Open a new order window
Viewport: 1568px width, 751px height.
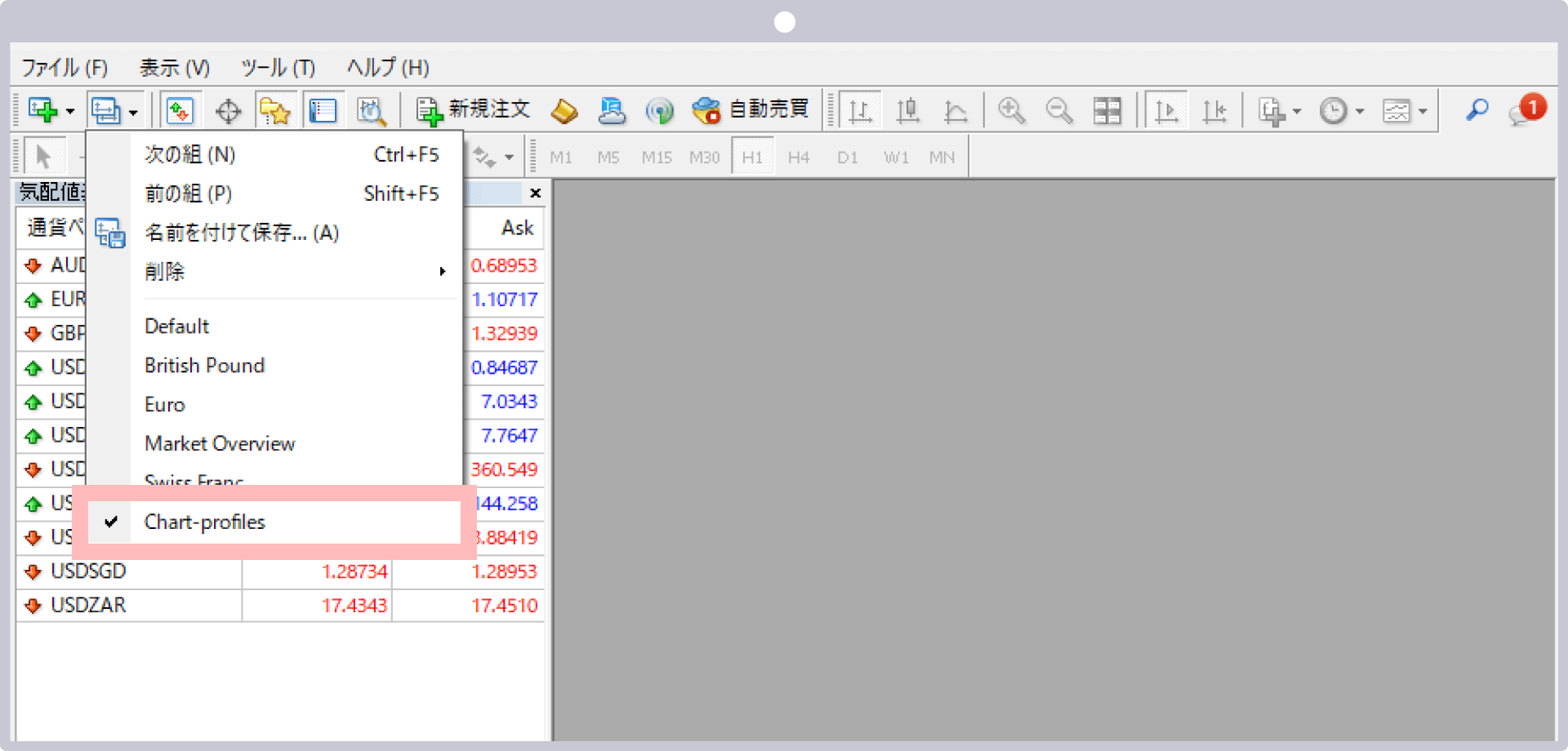(x=472, y=109)
